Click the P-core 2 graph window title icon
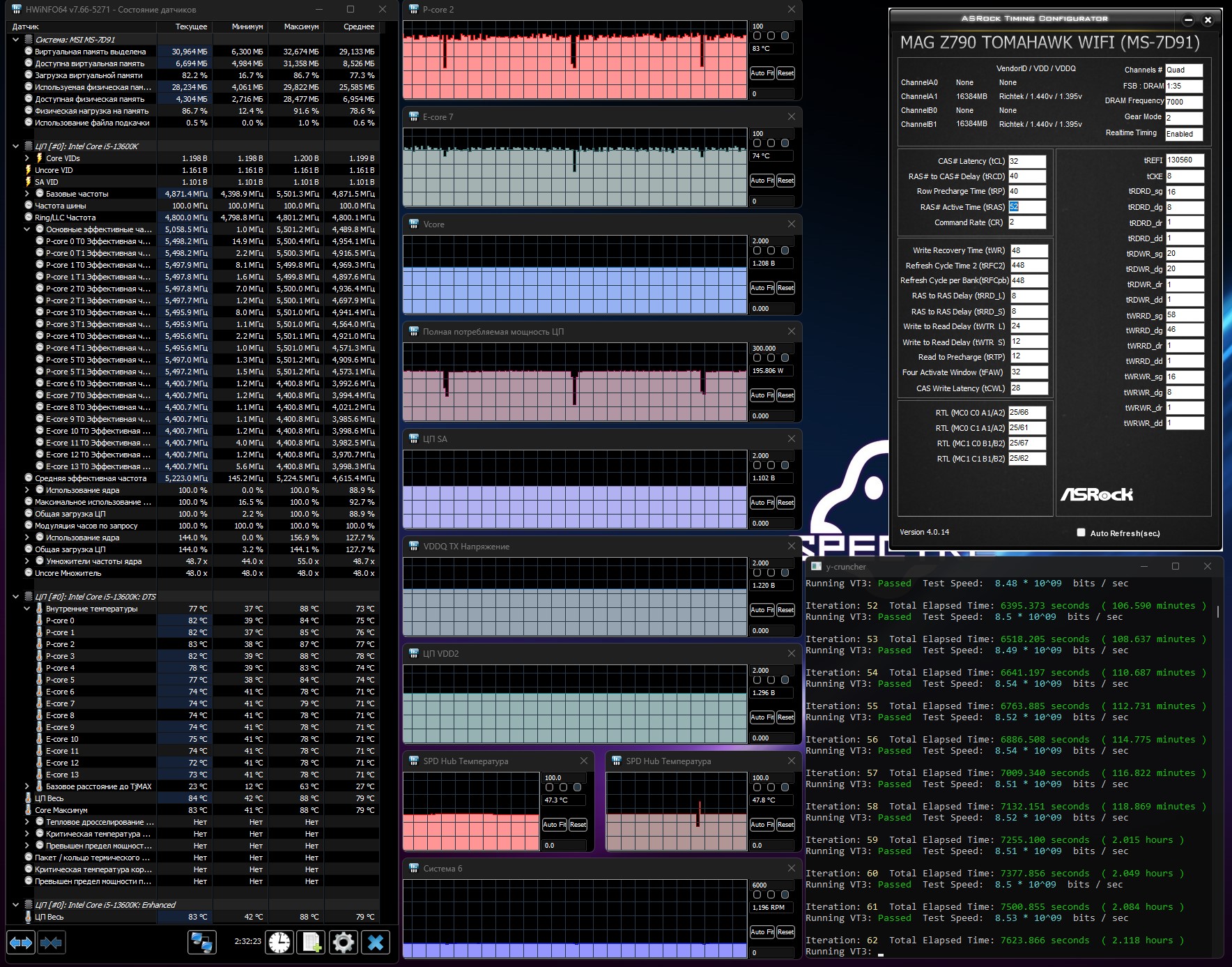The image size is (1232, 967). pyautogui.click(x=413, y=10)
